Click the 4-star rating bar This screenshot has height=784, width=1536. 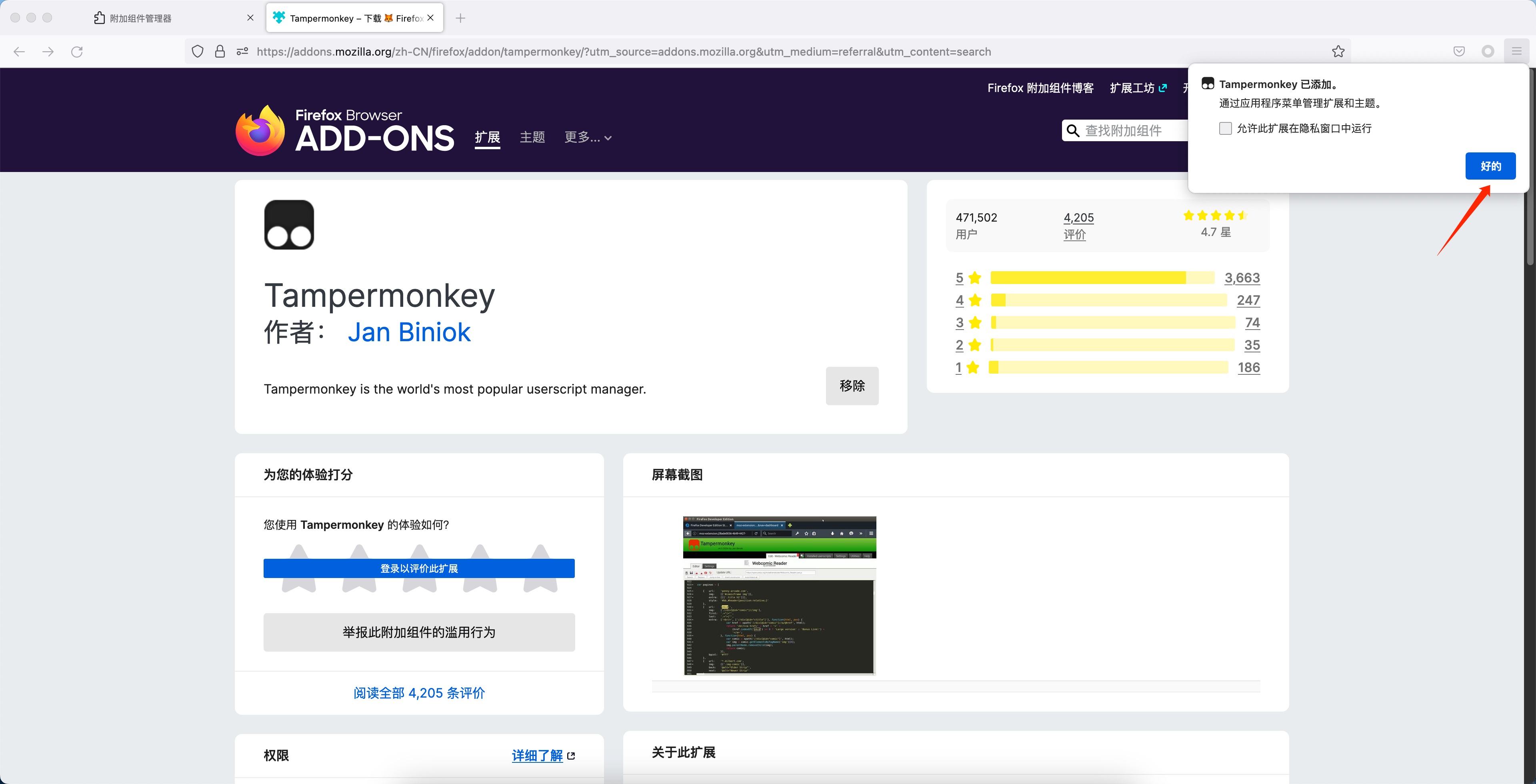tap(1108, 300)
